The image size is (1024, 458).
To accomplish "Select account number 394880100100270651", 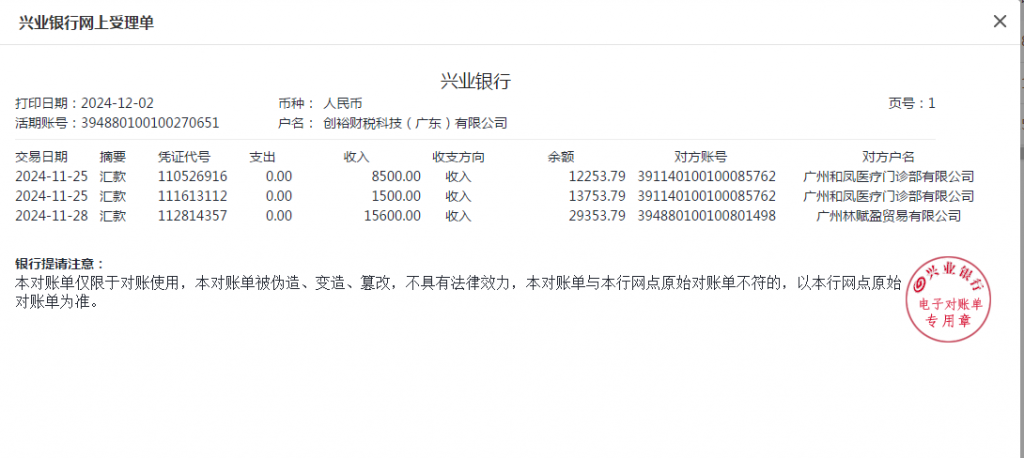I will [150, 123].
